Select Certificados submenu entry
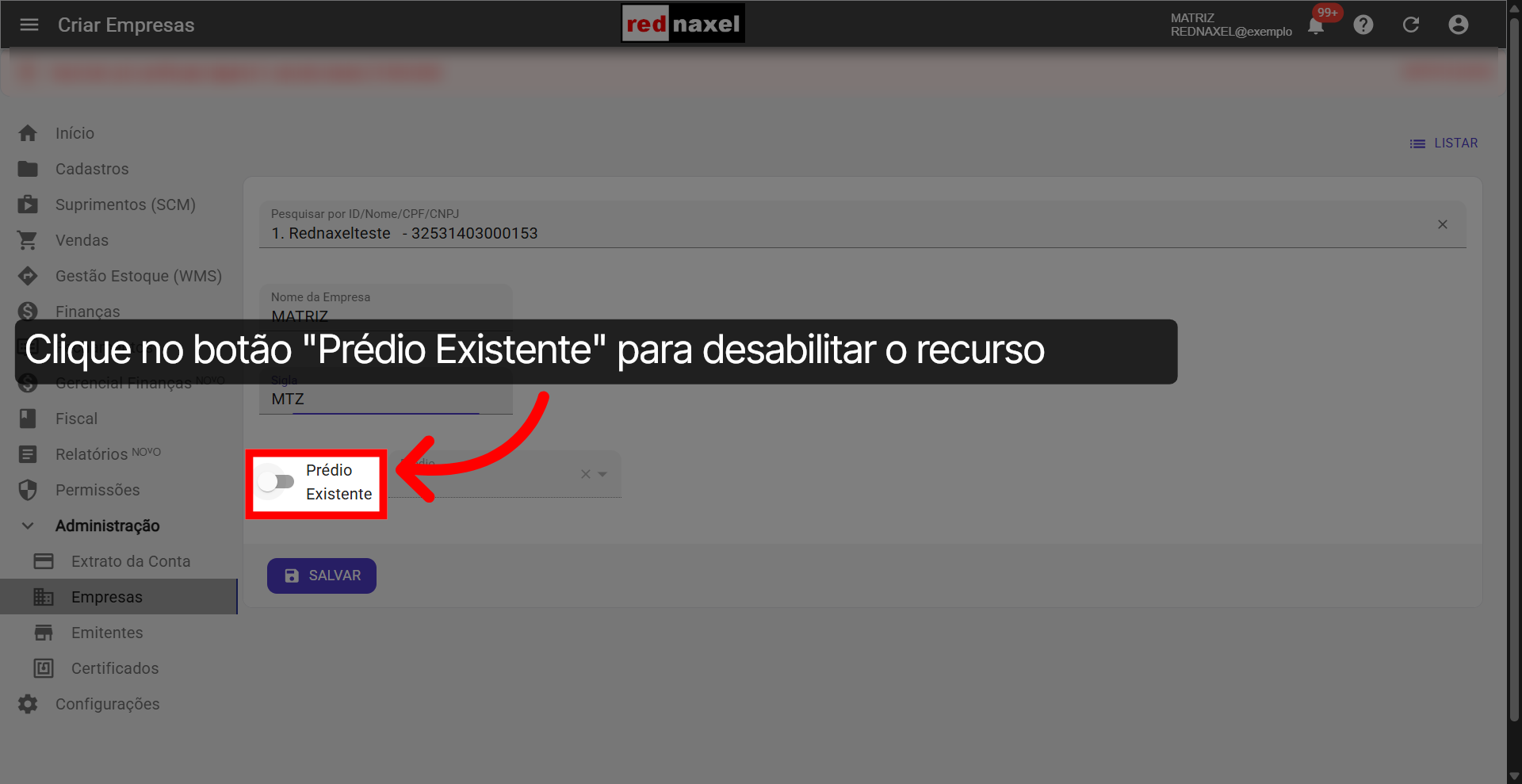1522x784 pixels. pyautogui.click(x=115, y=668)
